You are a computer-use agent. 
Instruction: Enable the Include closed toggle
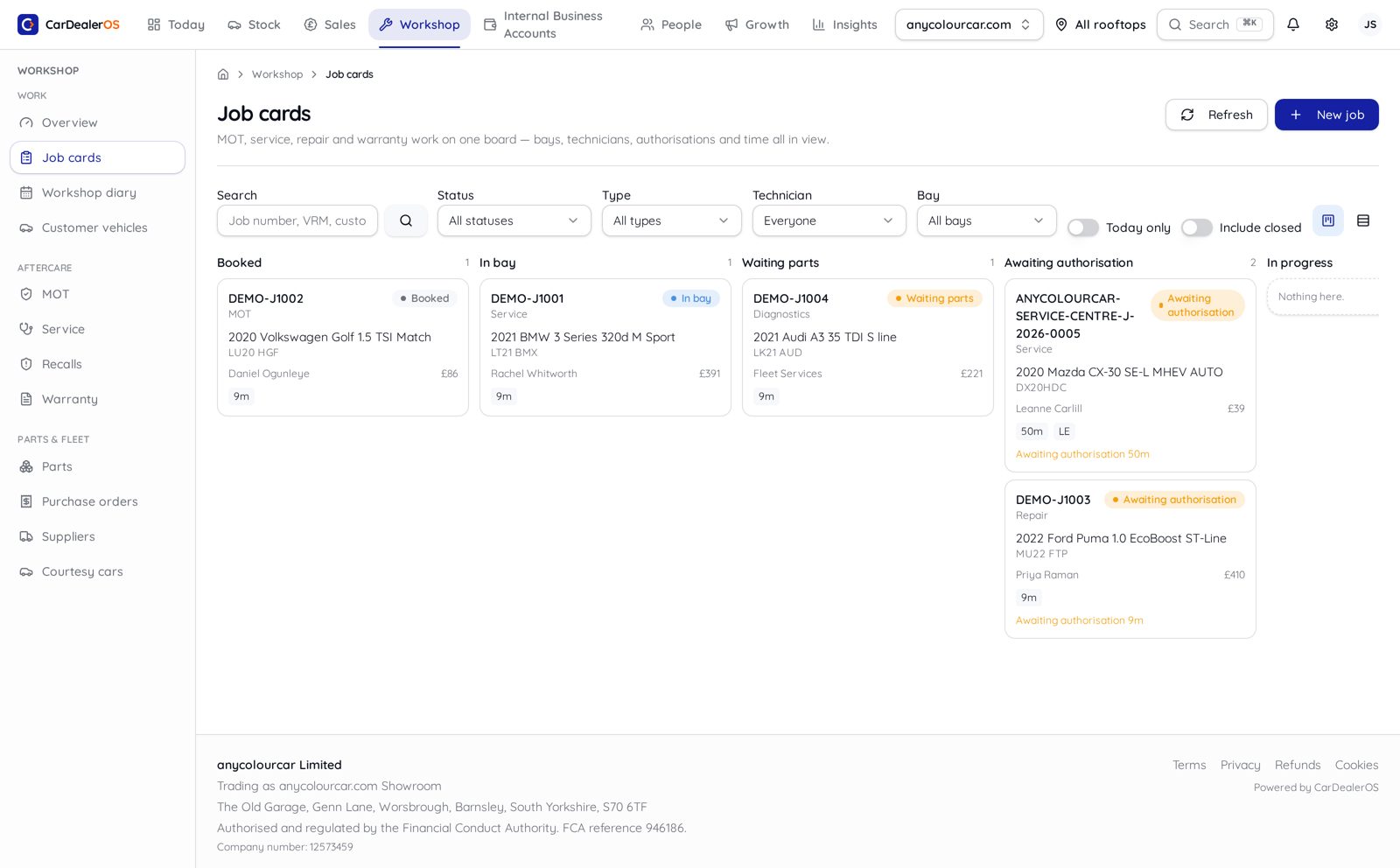point(1197,227)
